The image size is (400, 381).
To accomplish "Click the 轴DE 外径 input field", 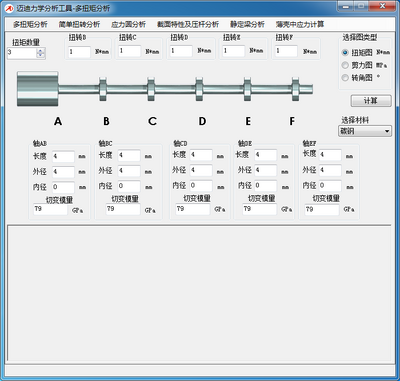I will click(x=266, y=170).
